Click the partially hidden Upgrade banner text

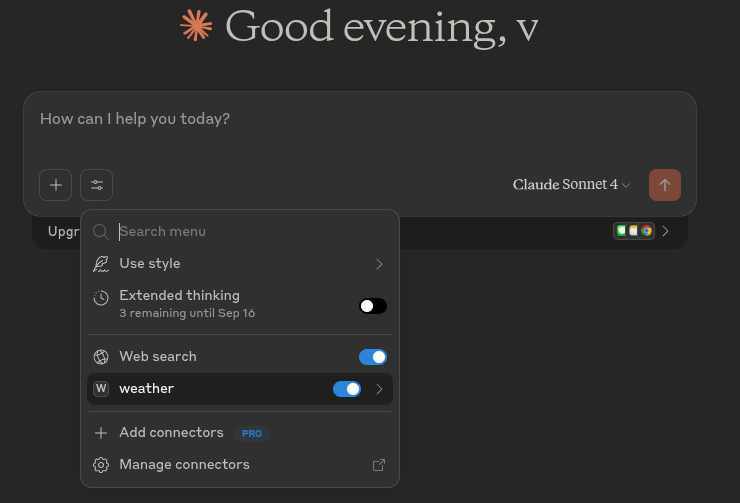64,231
